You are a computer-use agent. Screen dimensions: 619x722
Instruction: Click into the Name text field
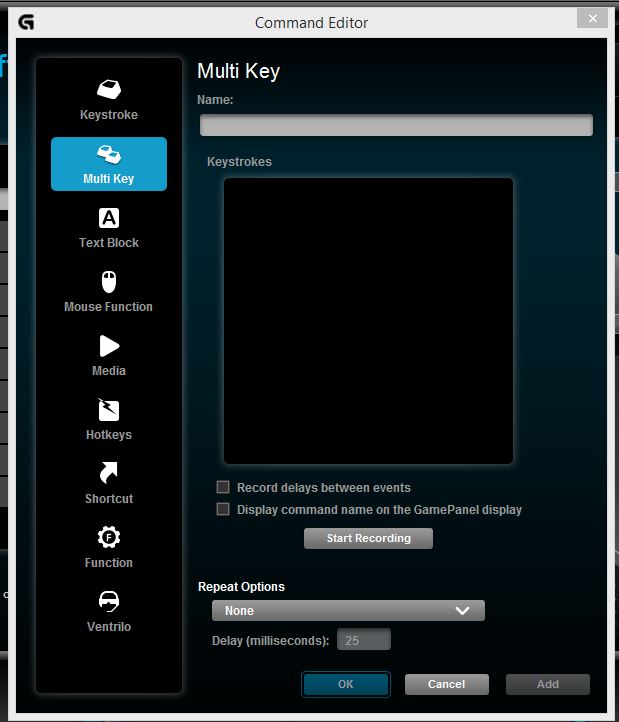pos(396,126)
